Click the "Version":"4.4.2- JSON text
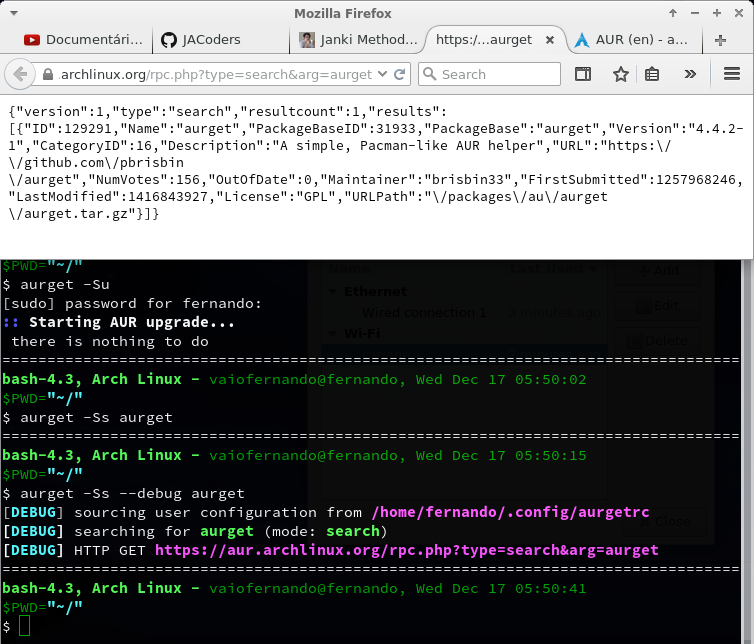The width and height of the screenshot is (754, 644). pyautogui.click(x=676, y=129)
